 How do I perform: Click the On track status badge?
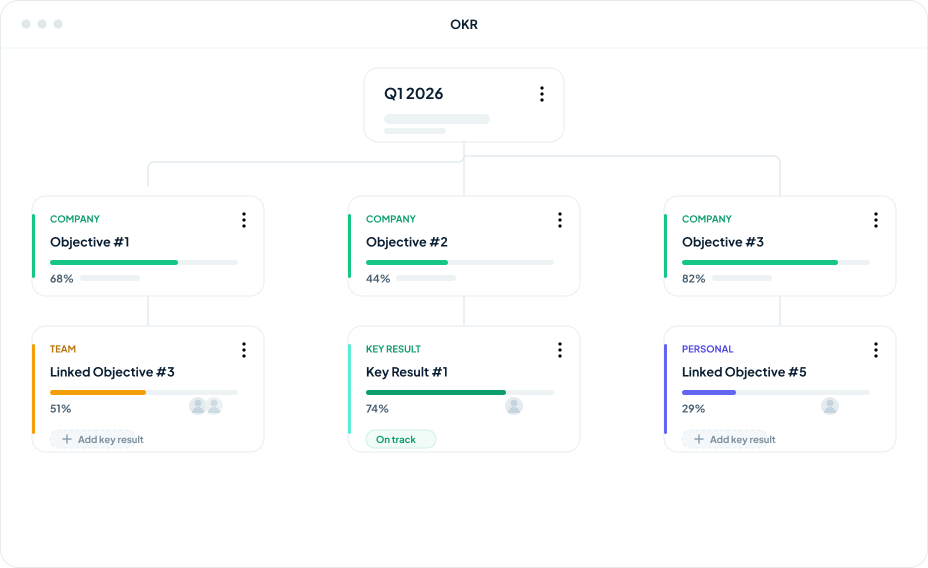(x=401, y=440)
